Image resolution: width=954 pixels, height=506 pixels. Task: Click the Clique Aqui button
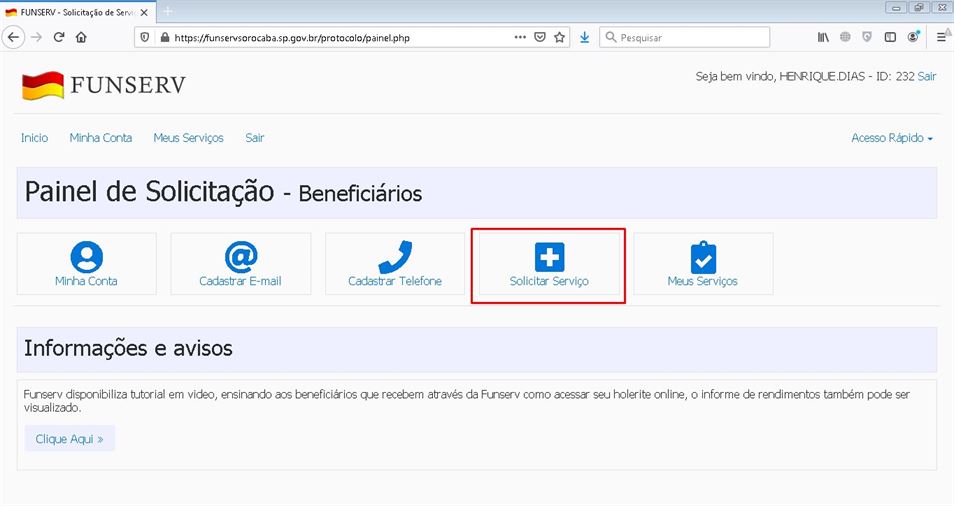(69, 439)
